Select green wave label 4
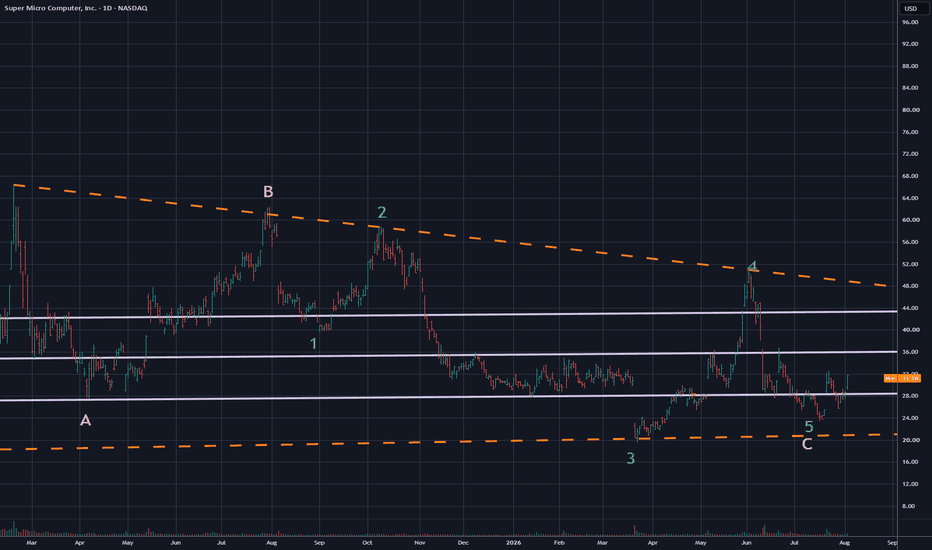The image size is (932, 550). [x=752, y=266]
